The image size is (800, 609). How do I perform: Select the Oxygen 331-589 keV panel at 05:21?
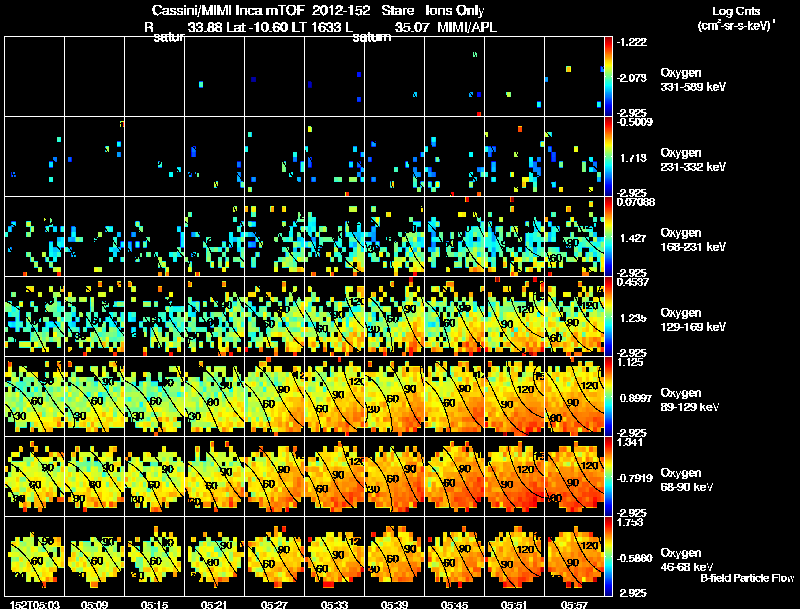214,77
